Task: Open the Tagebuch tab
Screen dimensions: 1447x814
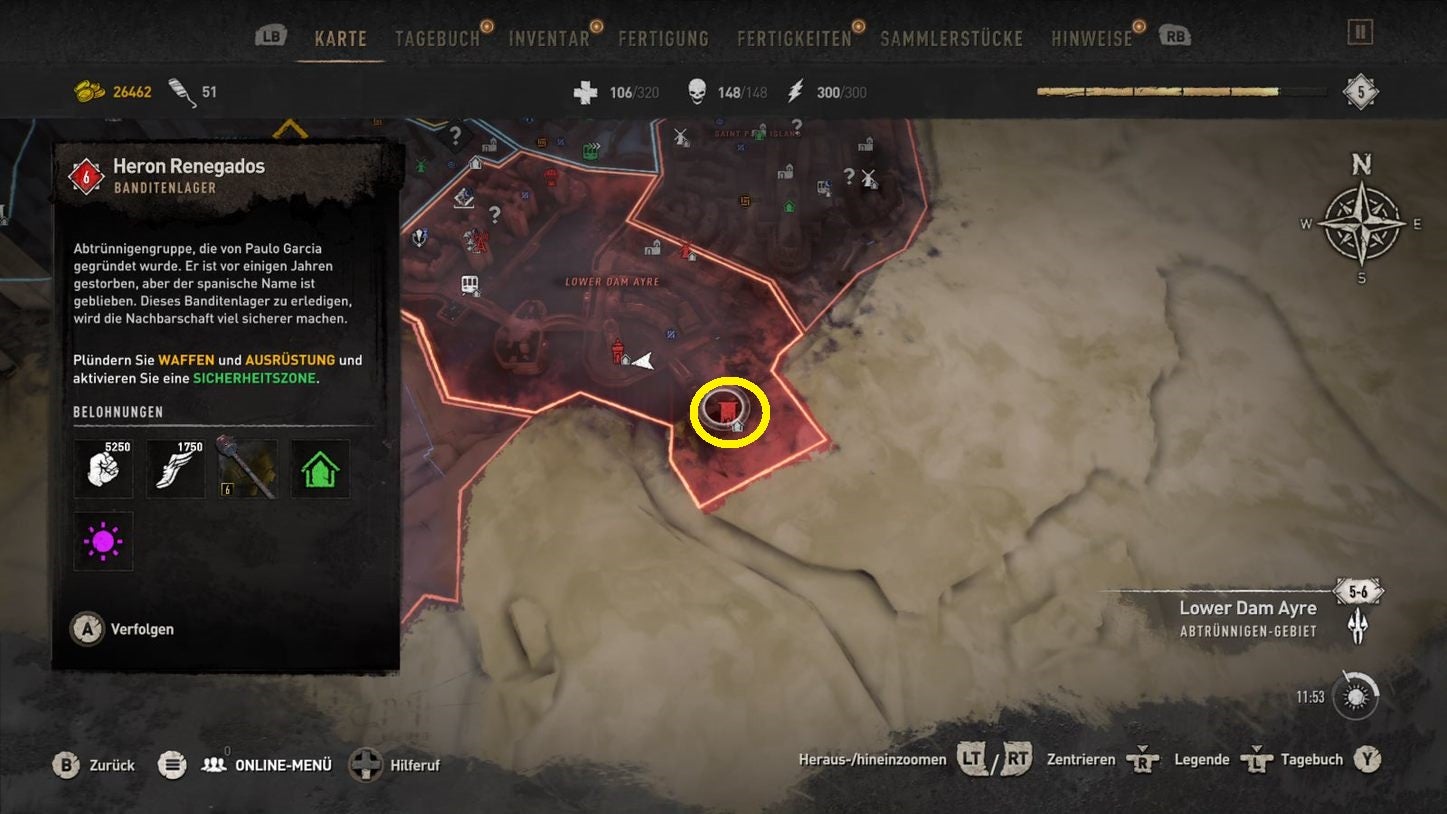Action: click(437, 38)
